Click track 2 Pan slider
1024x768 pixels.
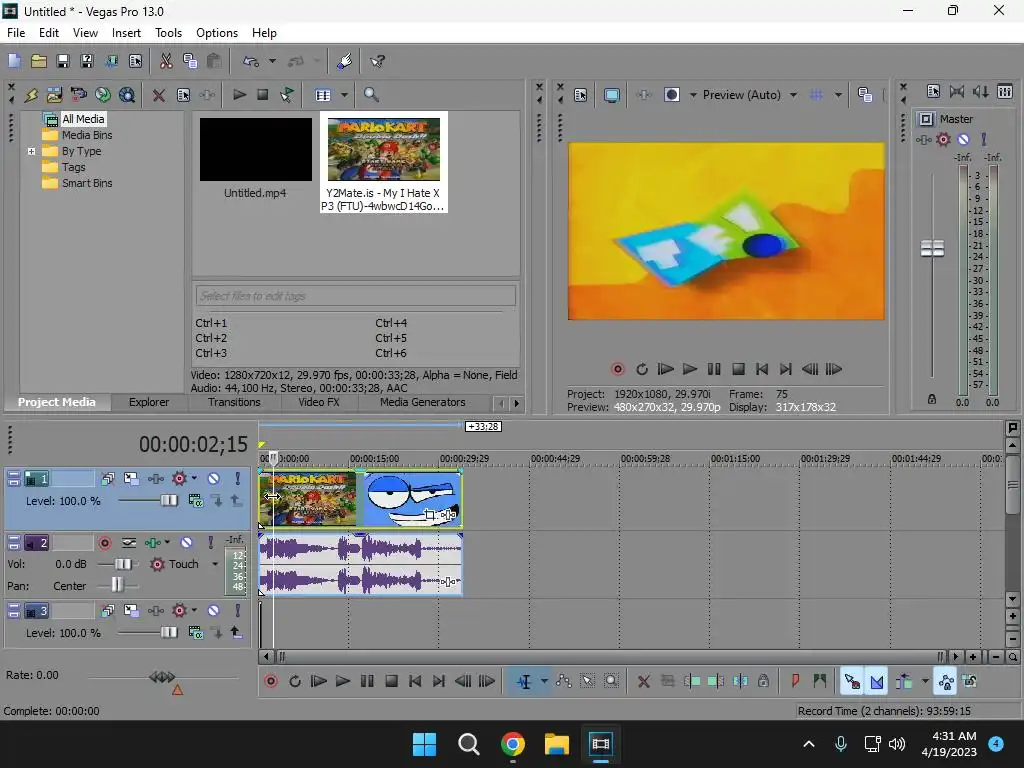pos(117,585)
